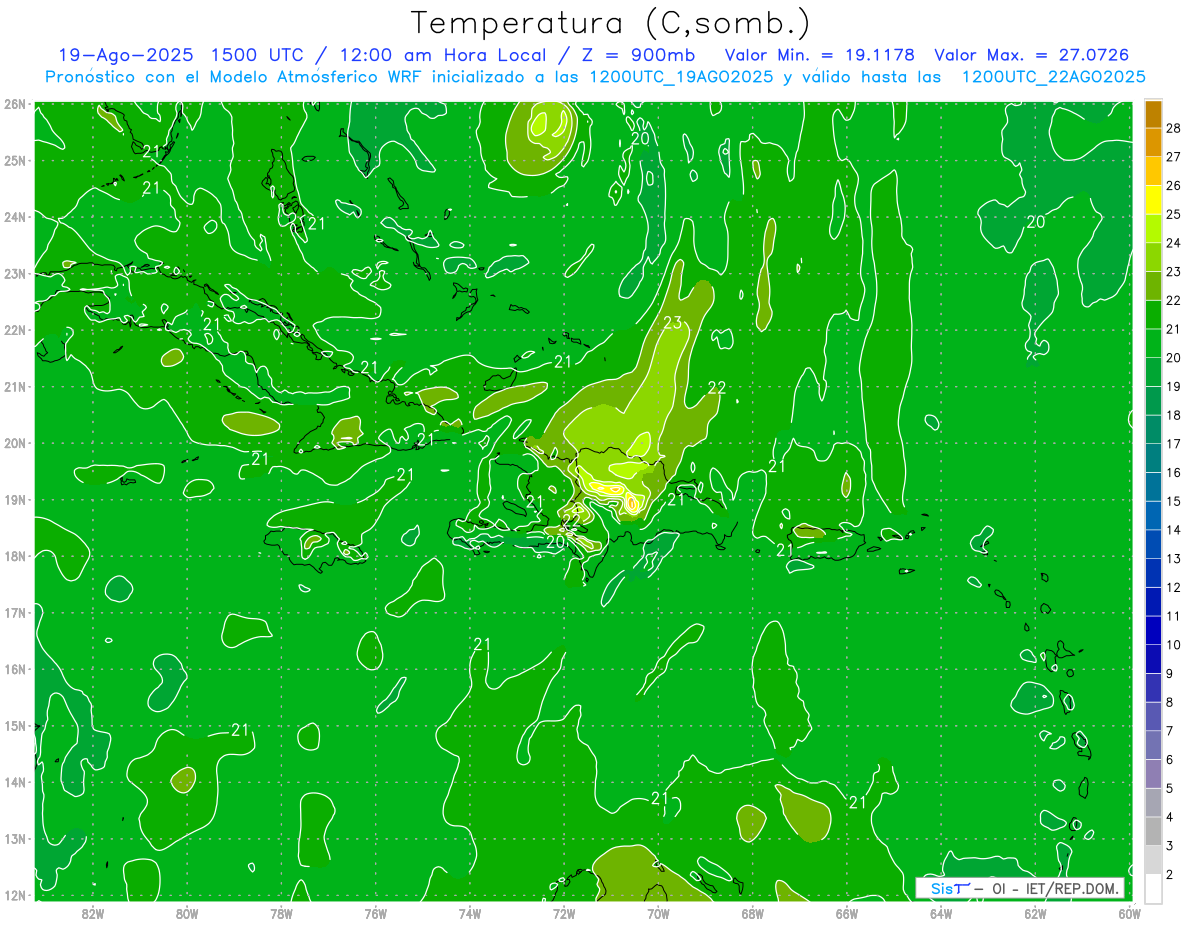
Task: Click the "17" value on the color scale
Action: (x=1173, y=444)
